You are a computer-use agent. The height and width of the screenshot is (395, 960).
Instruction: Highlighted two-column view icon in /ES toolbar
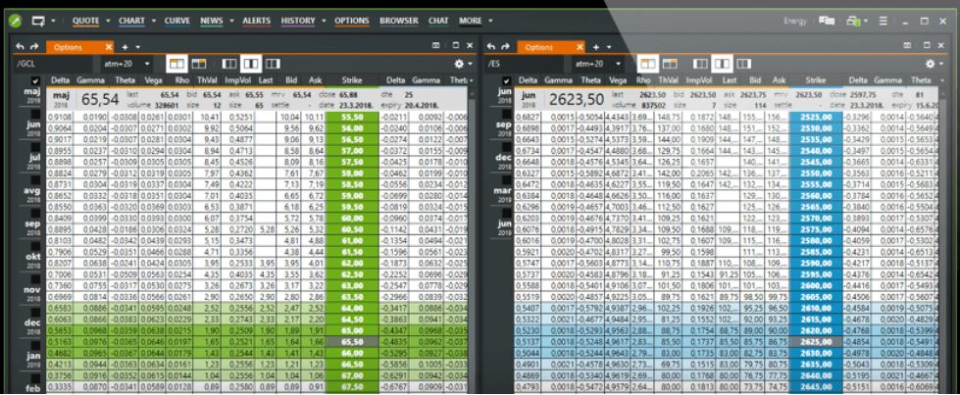point(722,63)
